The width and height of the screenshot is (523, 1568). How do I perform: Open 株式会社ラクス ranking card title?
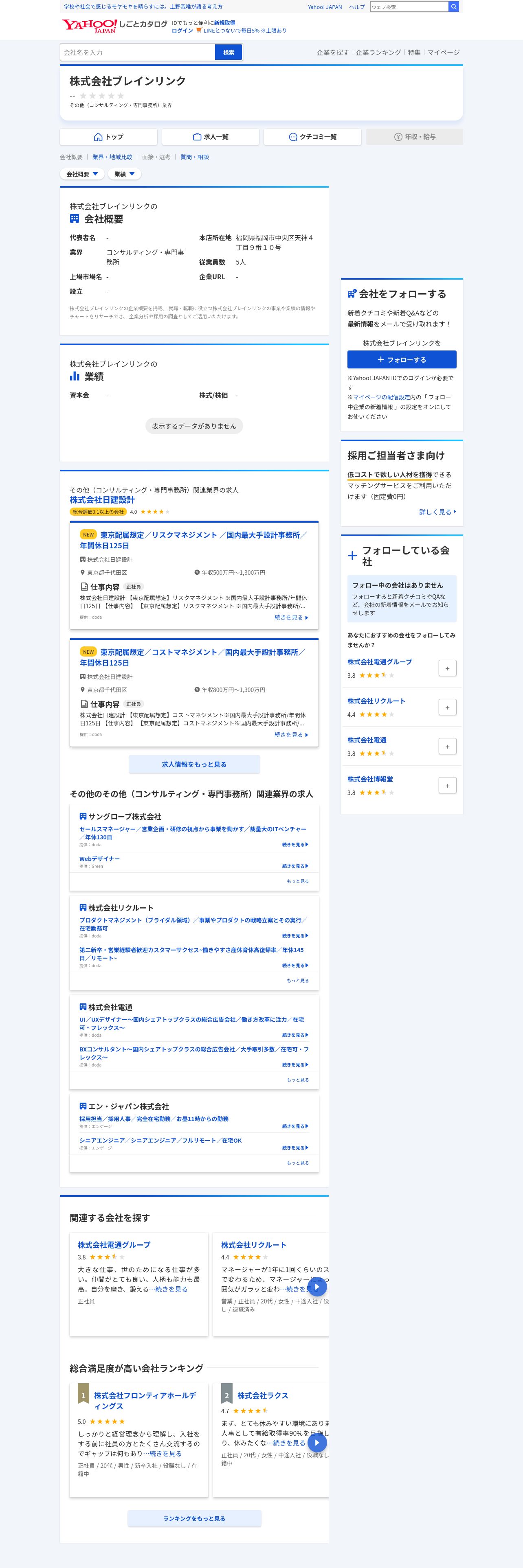pyautogui.click(x=262, y=1395)
